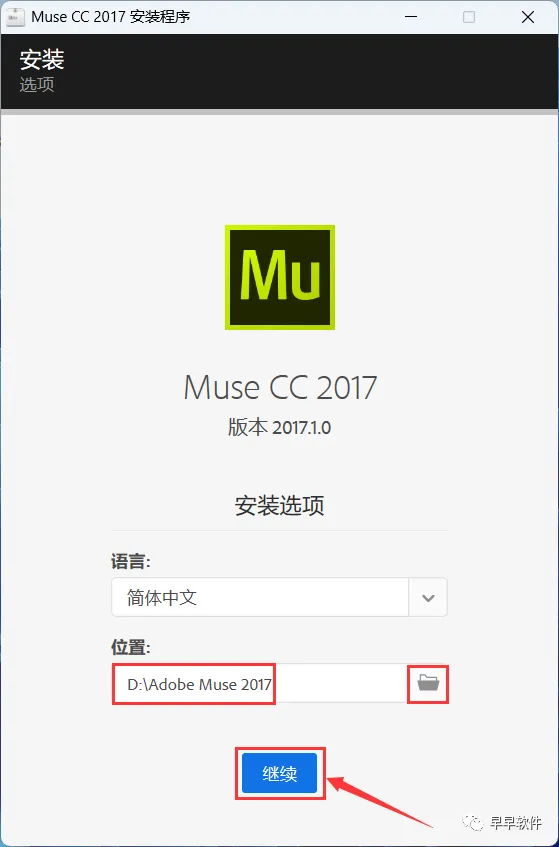Click the 位置: label

click(x=131, y=647)
